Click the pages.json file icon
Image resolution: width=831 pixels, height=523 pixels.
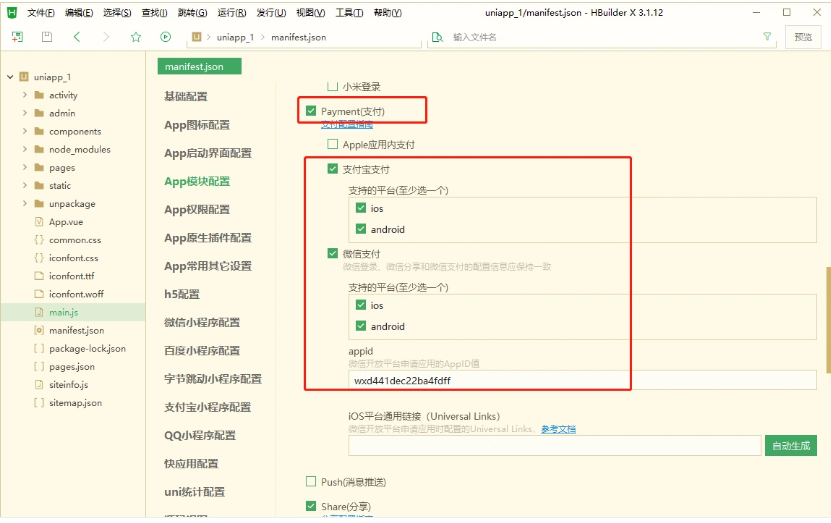point(39,366)
